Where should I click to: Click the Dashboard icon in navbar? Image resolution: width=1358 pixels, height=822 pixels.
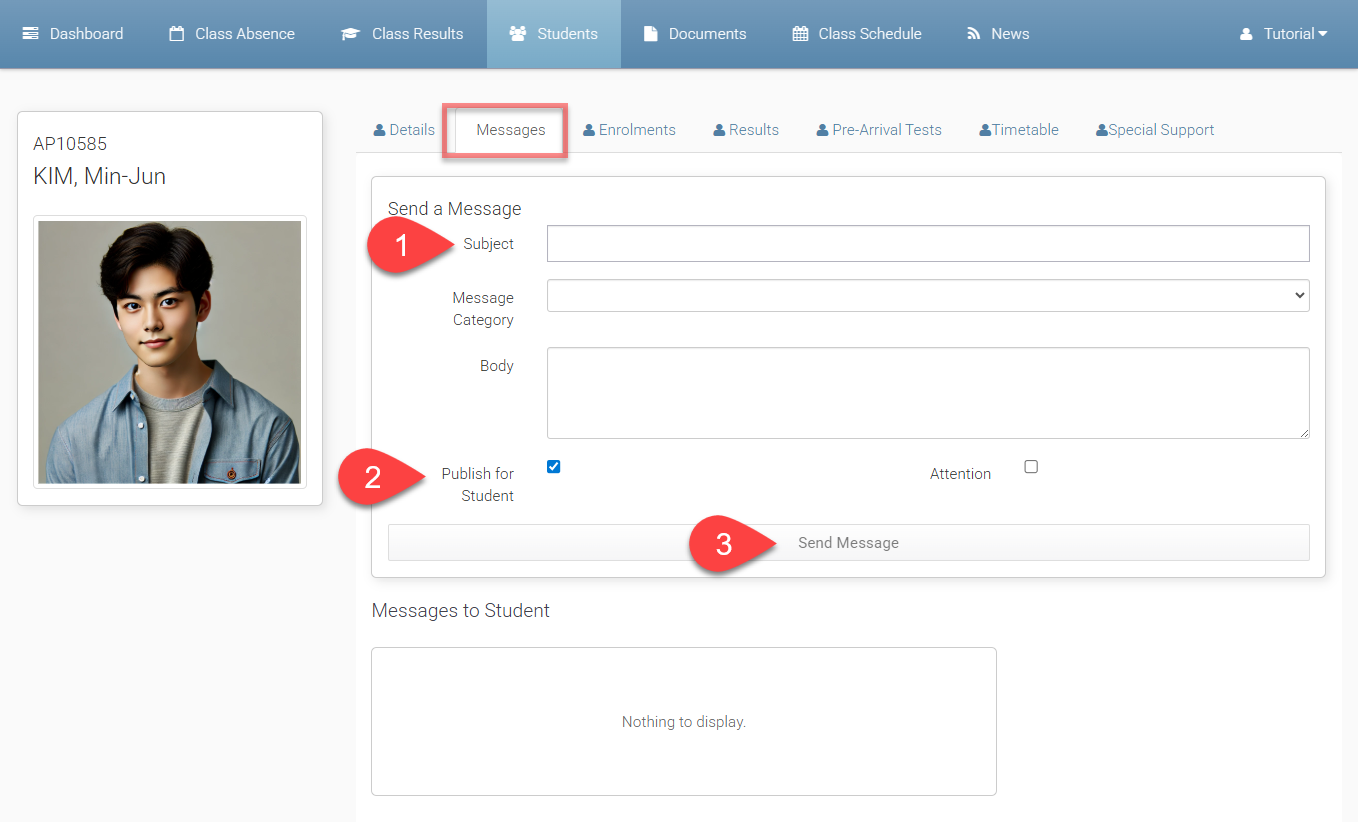pyautogui.click(x=31, y=34)
